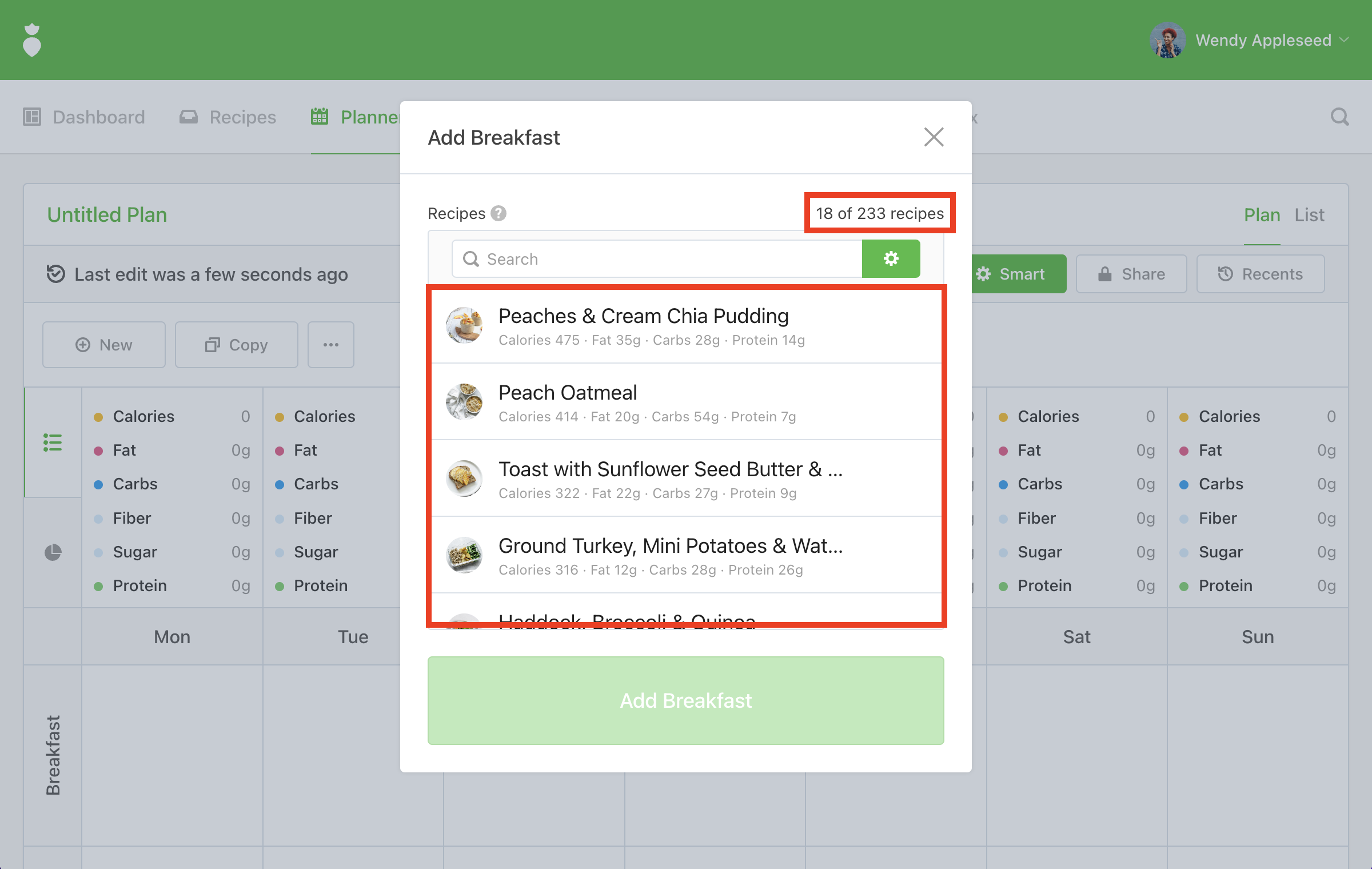Close the Add Breakfast dialog

(934, 137)
